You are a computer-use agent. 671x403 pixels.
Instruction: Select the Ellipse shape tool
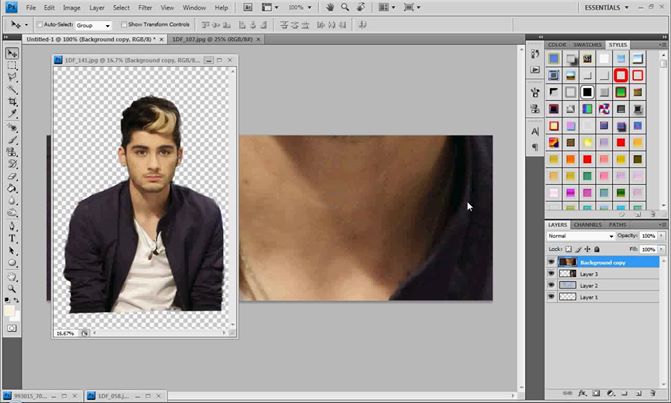pos(12,263)
